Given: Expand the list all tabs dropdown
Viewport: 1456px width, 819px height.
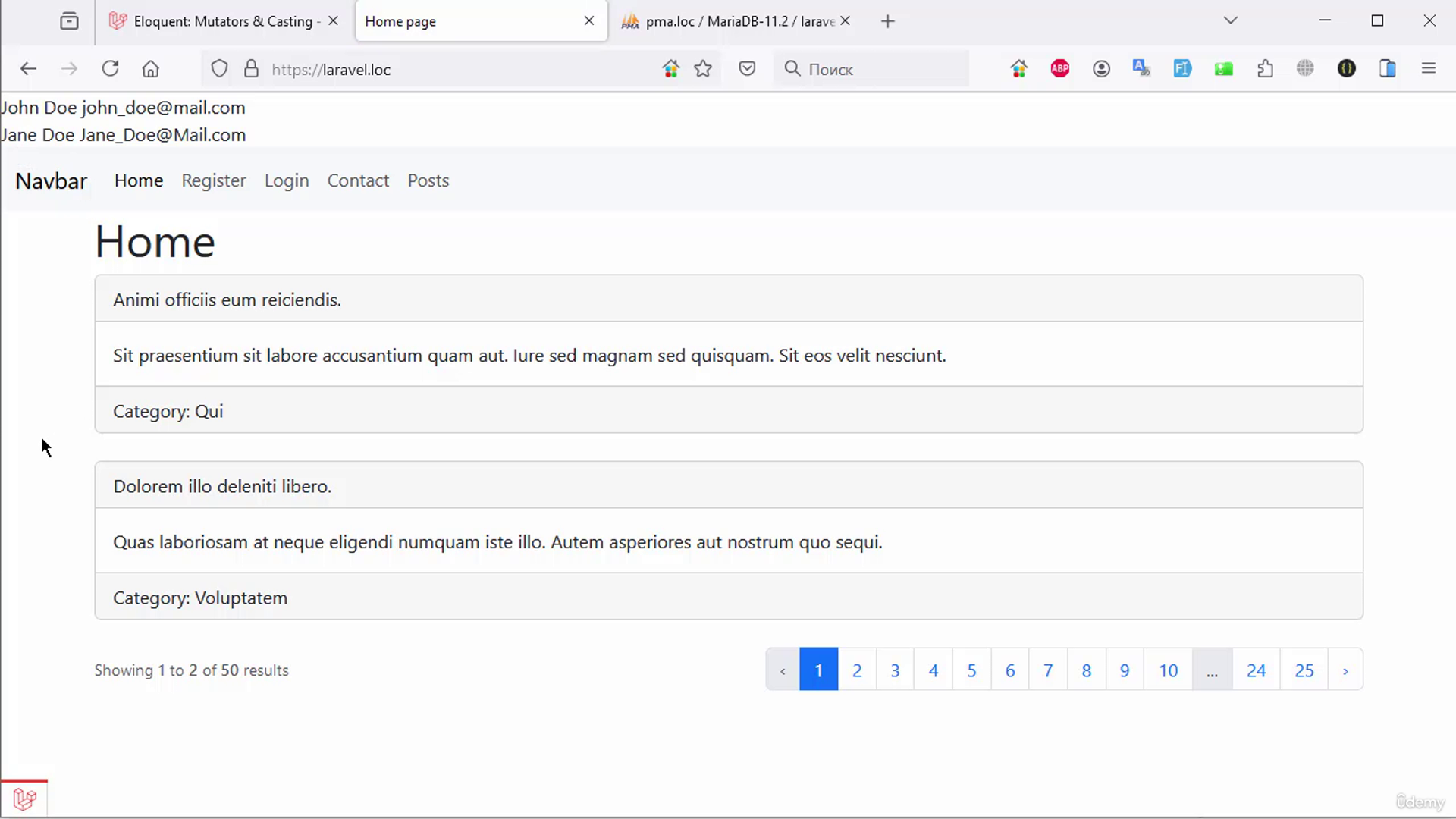Looking at the screenshot, I should click(x=1231, y=20).
